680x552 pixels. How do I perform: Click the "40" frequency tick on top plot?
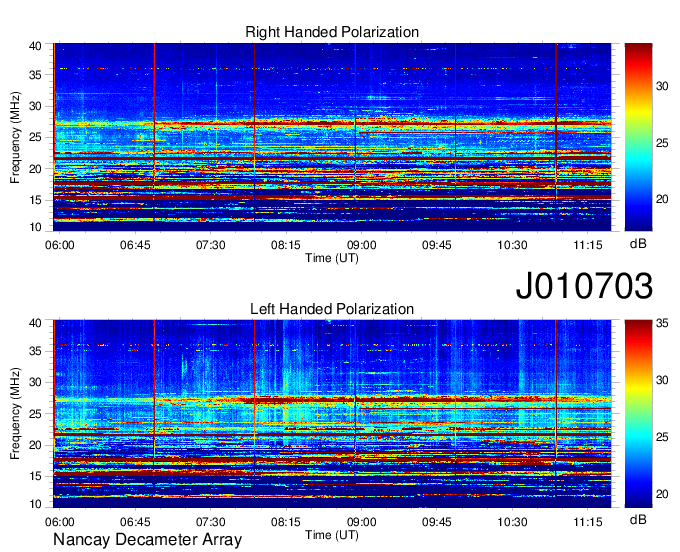(x=36, y=46)
